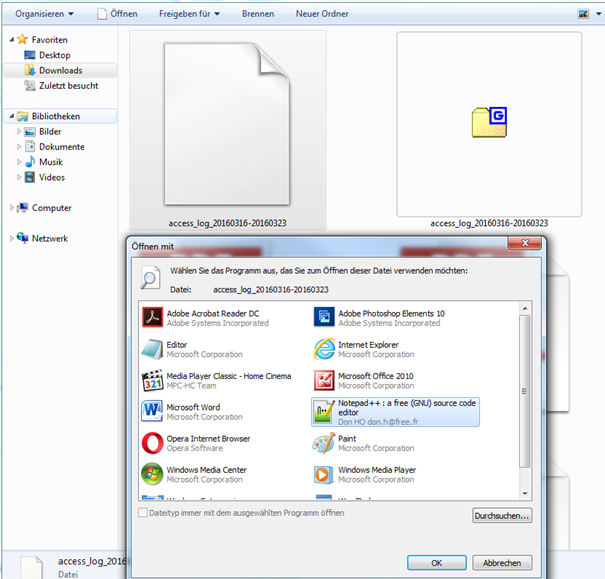Click the 'Desktop' label in Favoriten
Image resolution: width=605 pixels, height=579 pixels.
[x=55, y=55]
